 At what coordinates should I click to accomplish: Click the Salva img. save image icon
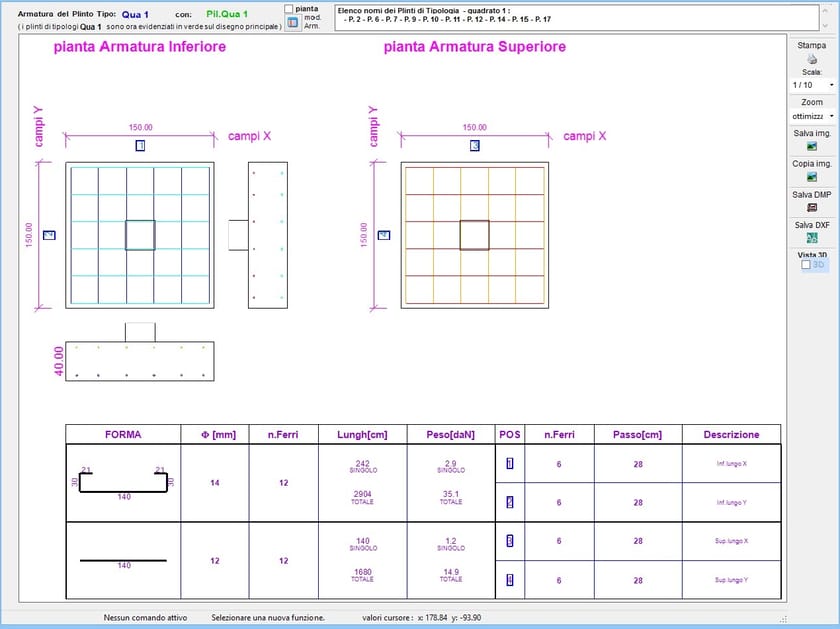click(810, 147)
